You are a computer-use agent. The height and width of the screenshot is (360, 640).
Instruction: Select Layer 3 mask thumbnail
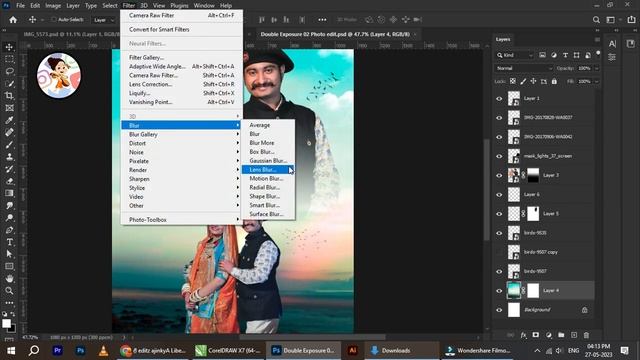click(x=533, y=175)
